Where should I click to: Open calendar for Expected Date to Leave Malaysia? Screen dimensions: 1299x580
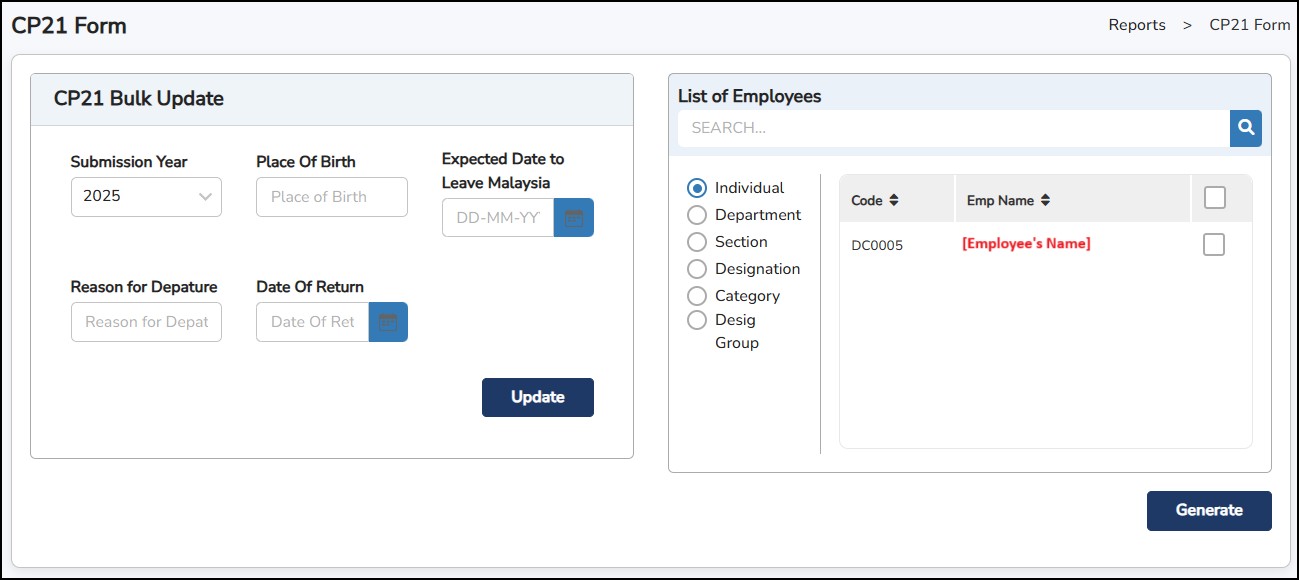[x=574, y=217]
